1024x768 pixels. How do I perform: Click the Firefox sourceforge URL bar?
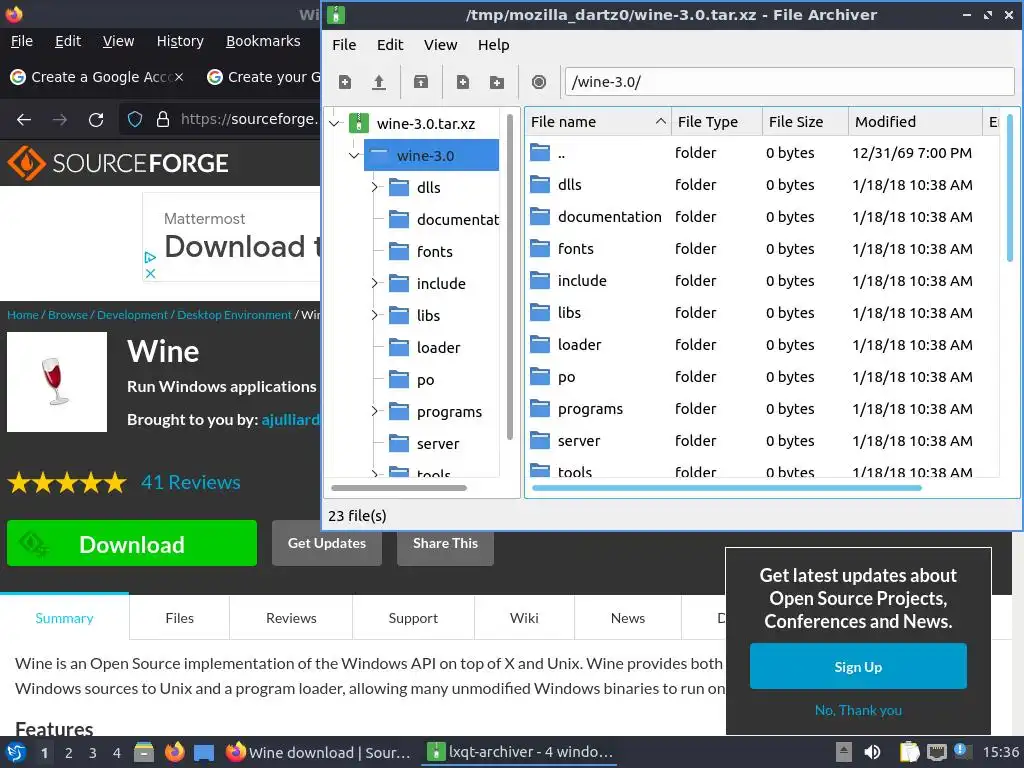(x=248, y=120)
